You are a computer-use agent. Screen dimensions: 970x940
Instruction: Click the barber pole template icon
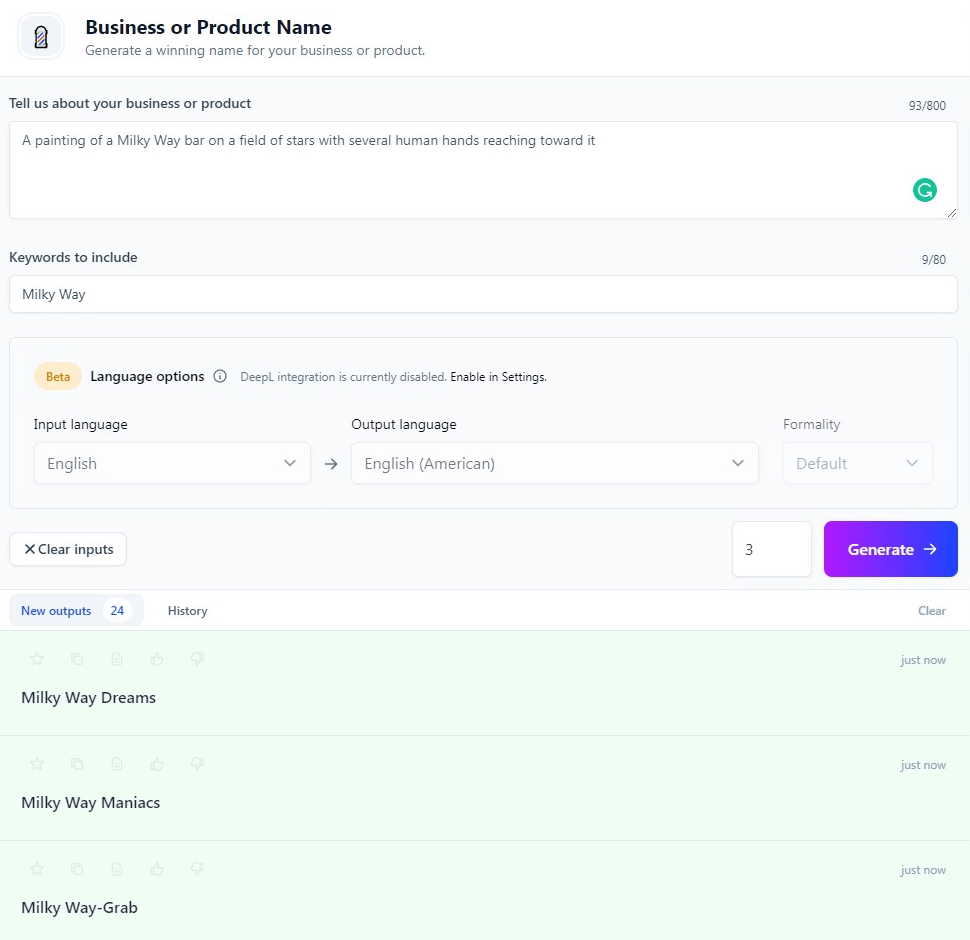41,37
